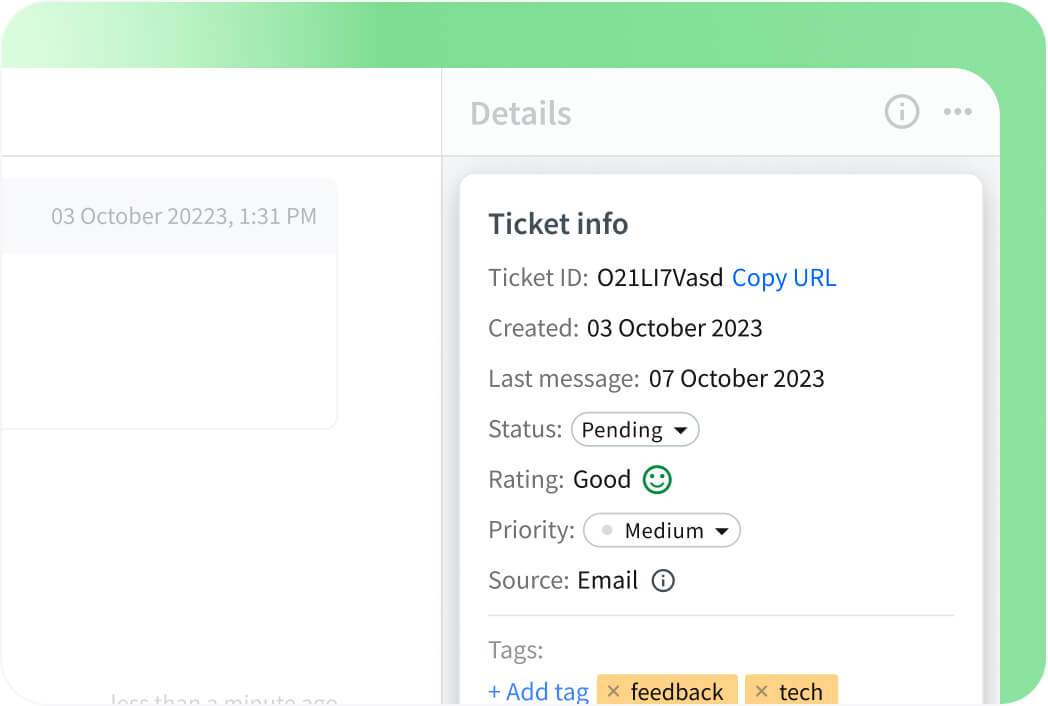Screen dimensions: 1048x706
Task: Click the Ticket info heading
Action: tap(558, 224)
